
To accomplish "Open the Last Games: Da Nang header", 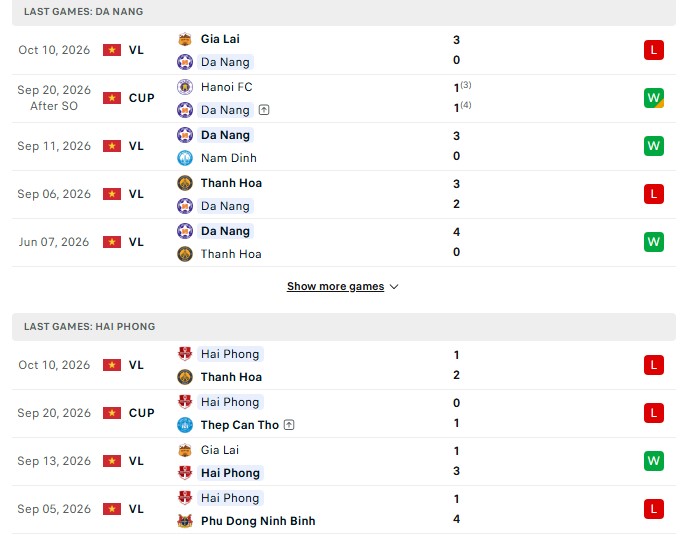I will (344, 12).
